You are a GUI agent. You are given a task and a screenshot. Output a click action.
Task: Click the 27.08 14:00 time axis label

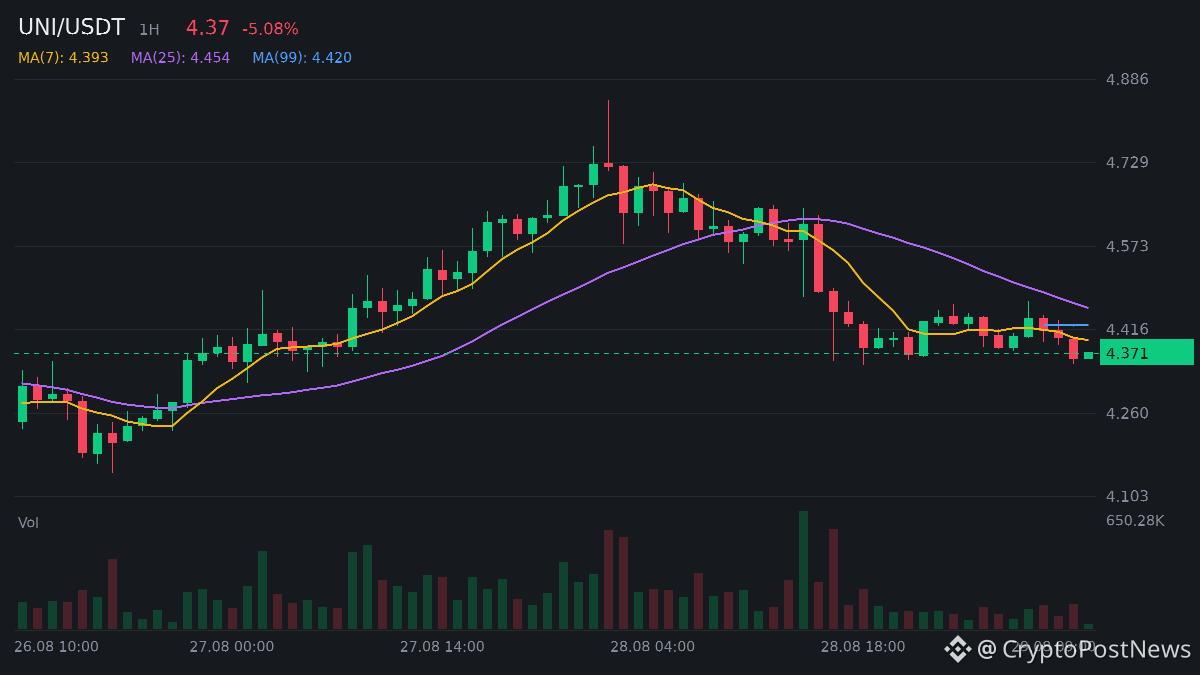pos(442,647)
